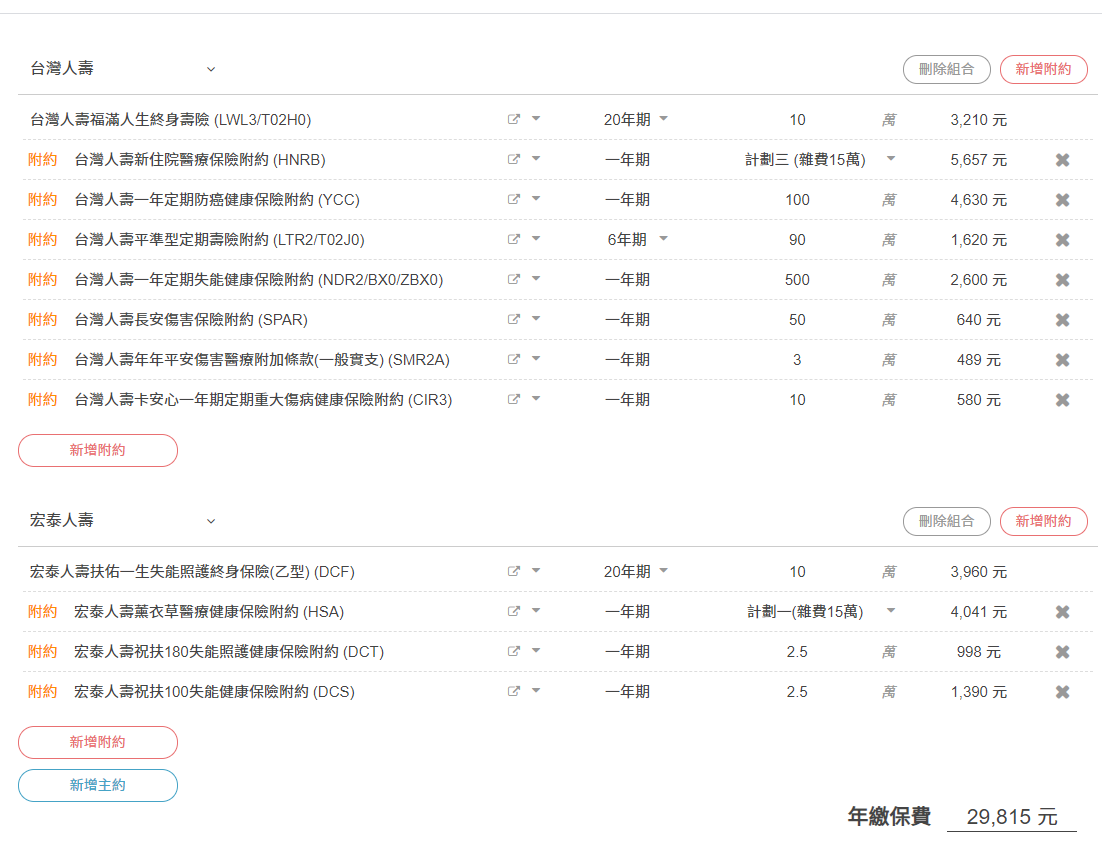This screenshot has height=842, width=1102.
Task: Remove the SMR2A rider with X icon
Action: click(1063, 361)
